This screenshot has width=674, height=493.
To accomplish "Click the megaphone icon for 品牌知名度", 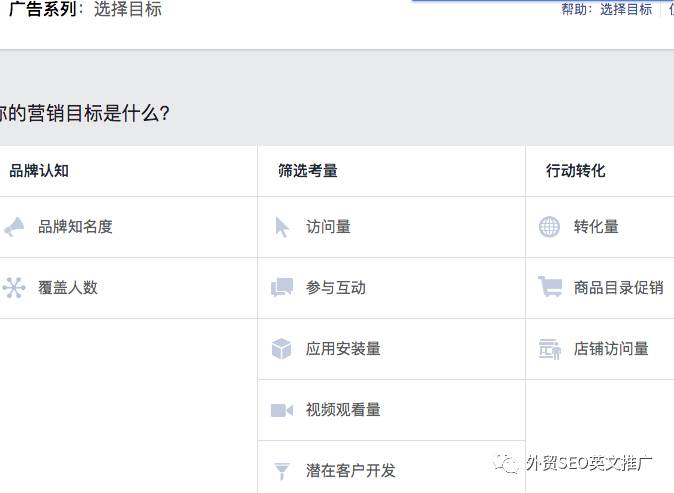I will click(x=14, y=227).
